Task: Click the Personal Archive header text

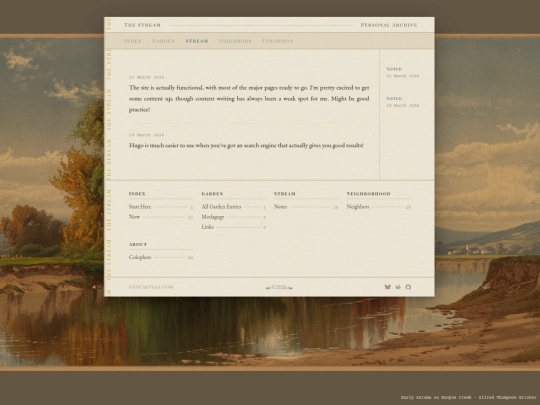Action: click(389, 25)
